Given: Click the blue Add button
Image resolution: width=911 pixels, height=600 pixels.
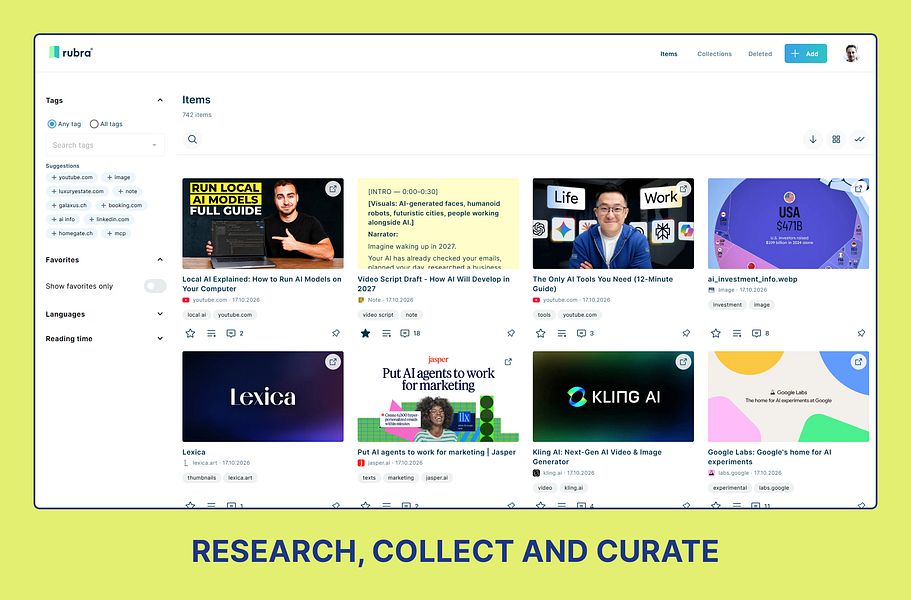Looking at the screenshot, I should 805,53.
